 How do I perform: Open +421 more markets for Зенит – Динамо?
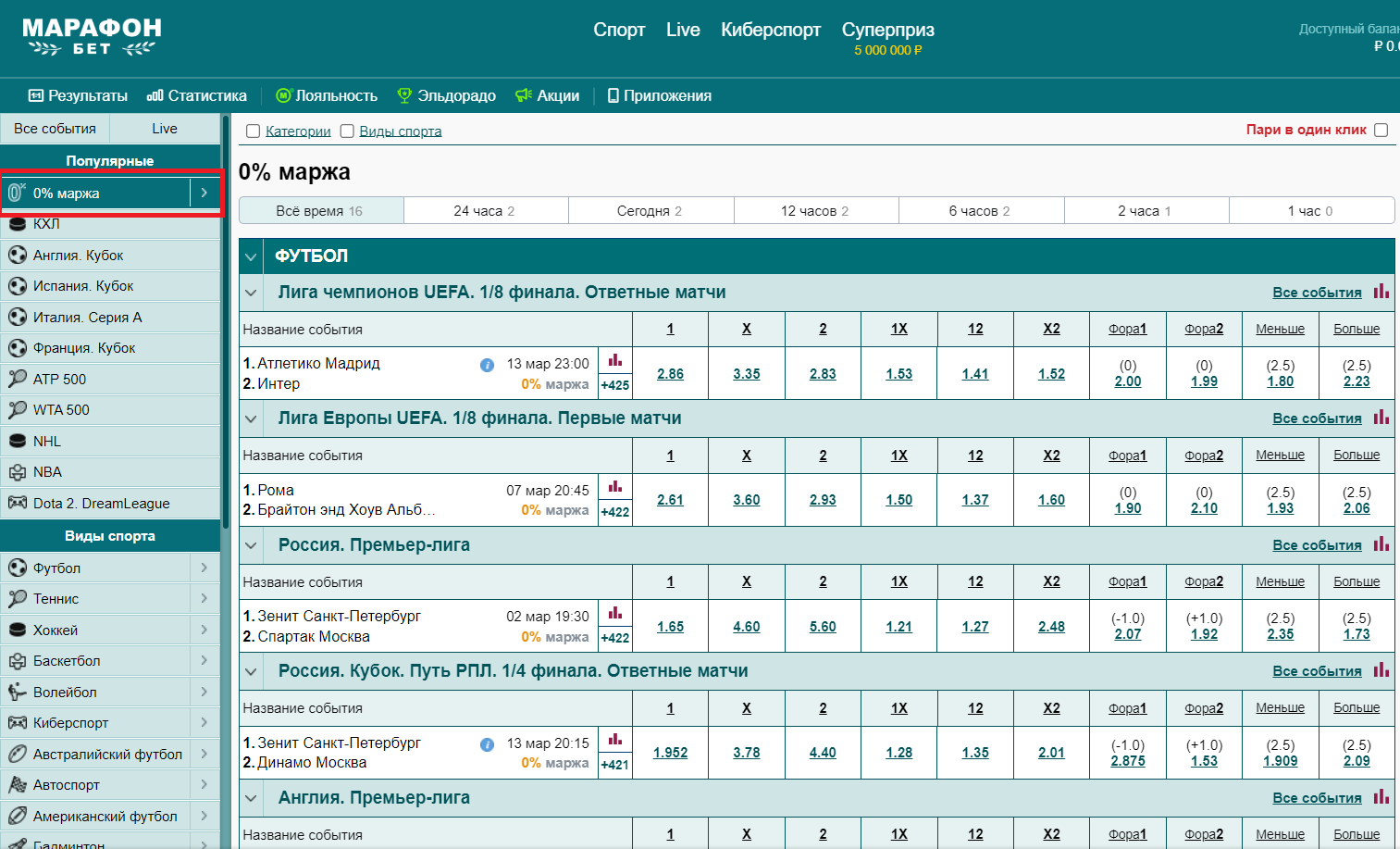[x=615, y=765]
